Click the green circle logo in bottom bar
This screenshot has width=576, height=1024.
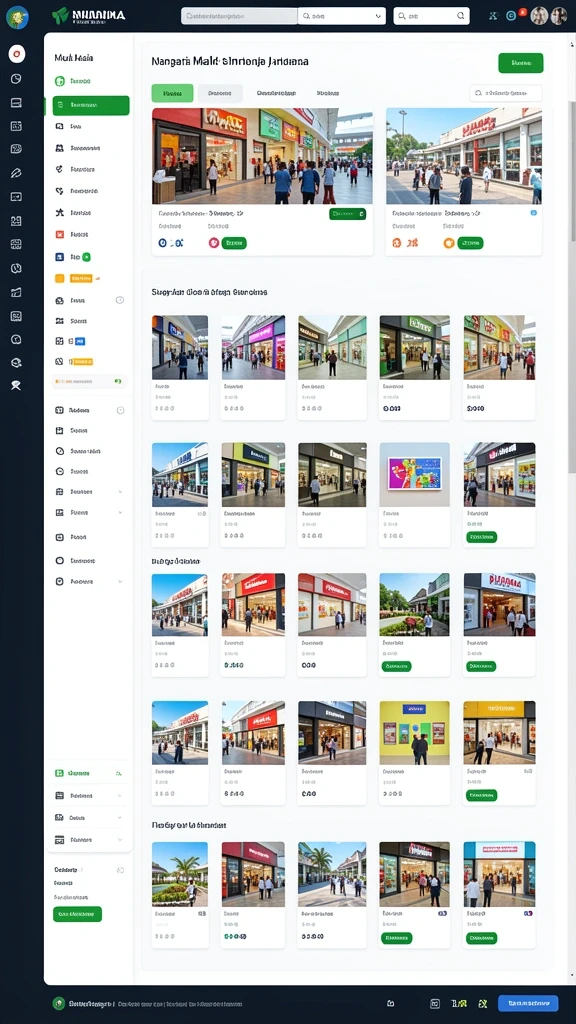point(59,1003)
